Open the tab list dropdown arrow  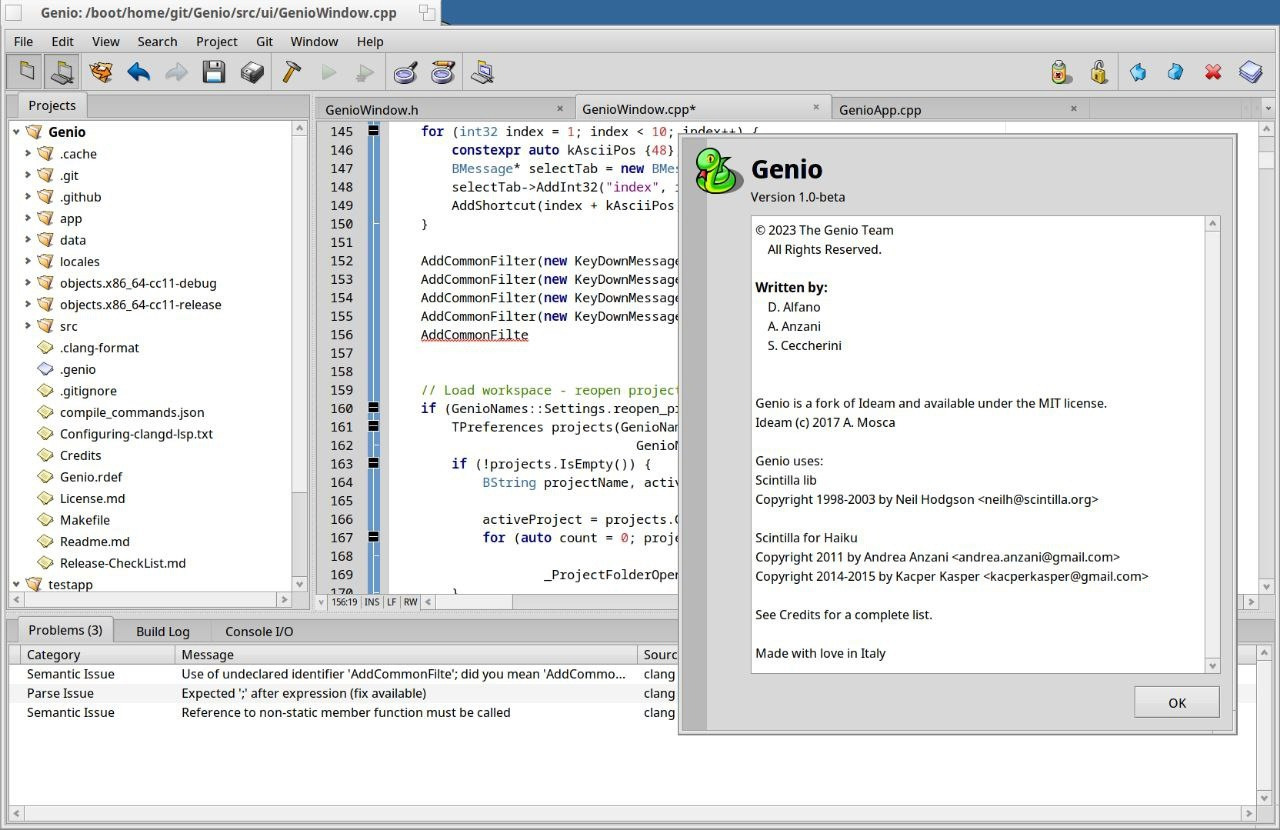1268,109
